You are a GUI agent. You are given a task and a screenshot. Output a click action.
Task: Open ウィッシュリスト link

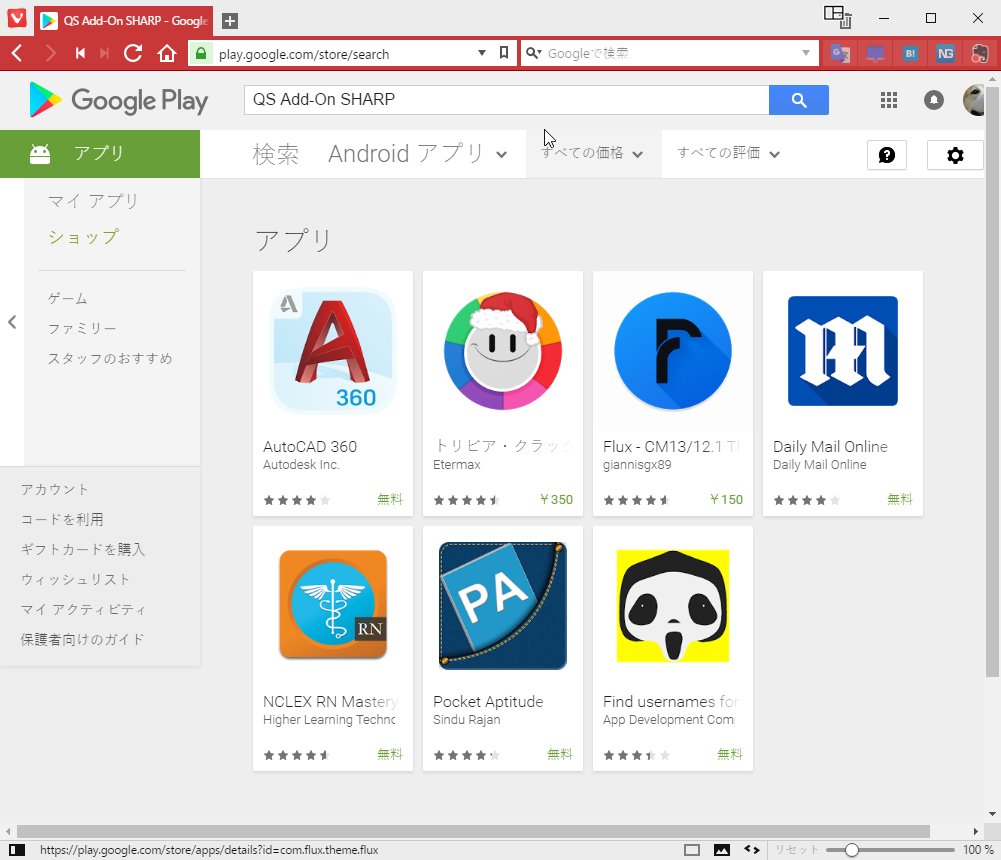click(x=75, y=579)
